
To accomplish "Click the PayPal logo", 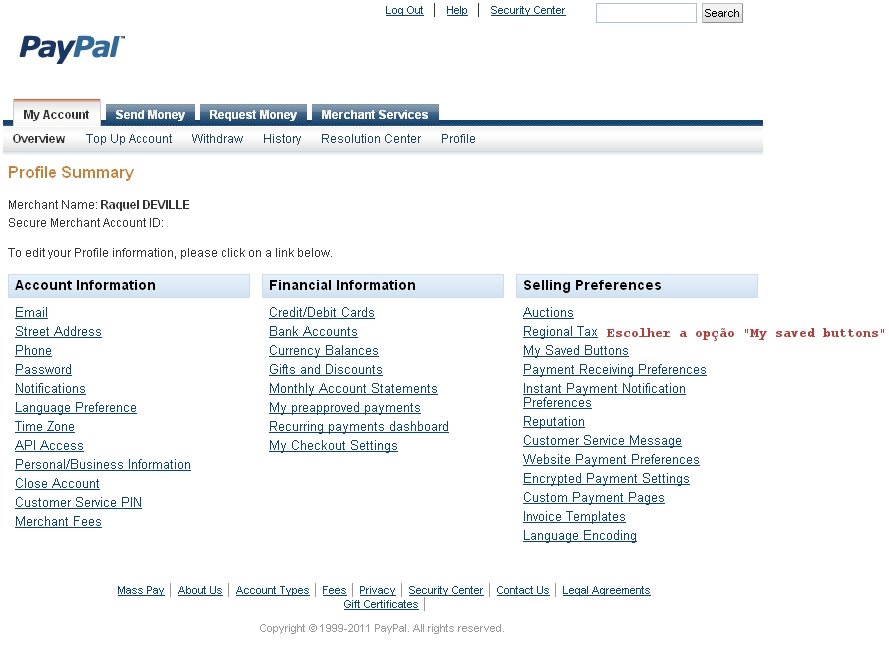I will tap(72, 49).
